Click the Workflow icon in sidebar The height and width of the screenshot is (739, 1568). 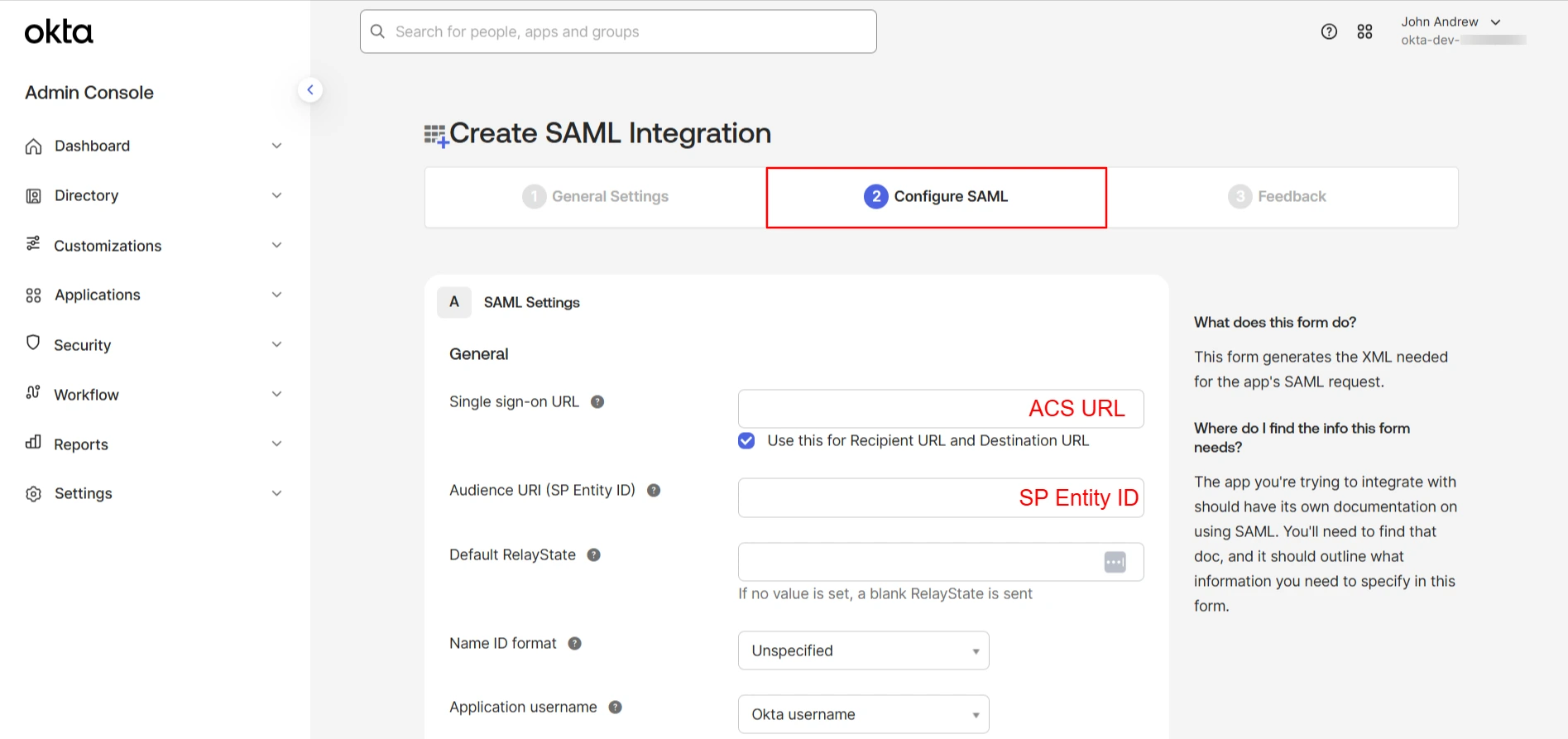coord(33,392)
